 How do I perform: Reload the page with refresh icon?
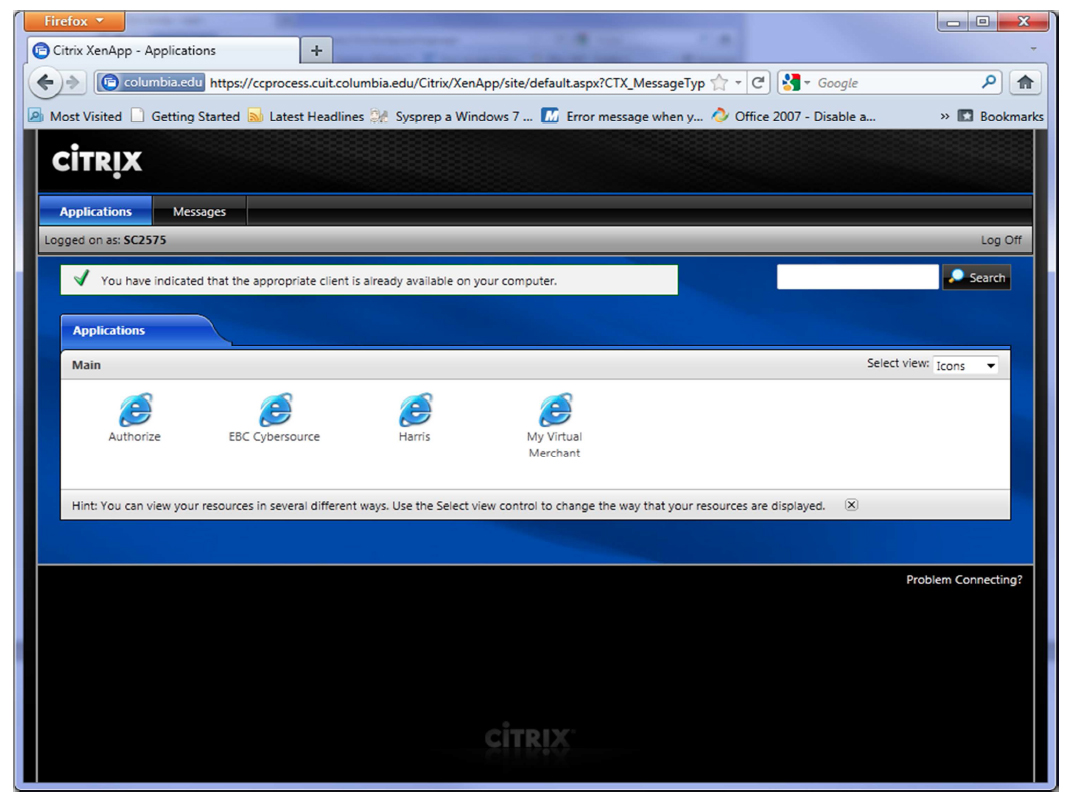757,83
